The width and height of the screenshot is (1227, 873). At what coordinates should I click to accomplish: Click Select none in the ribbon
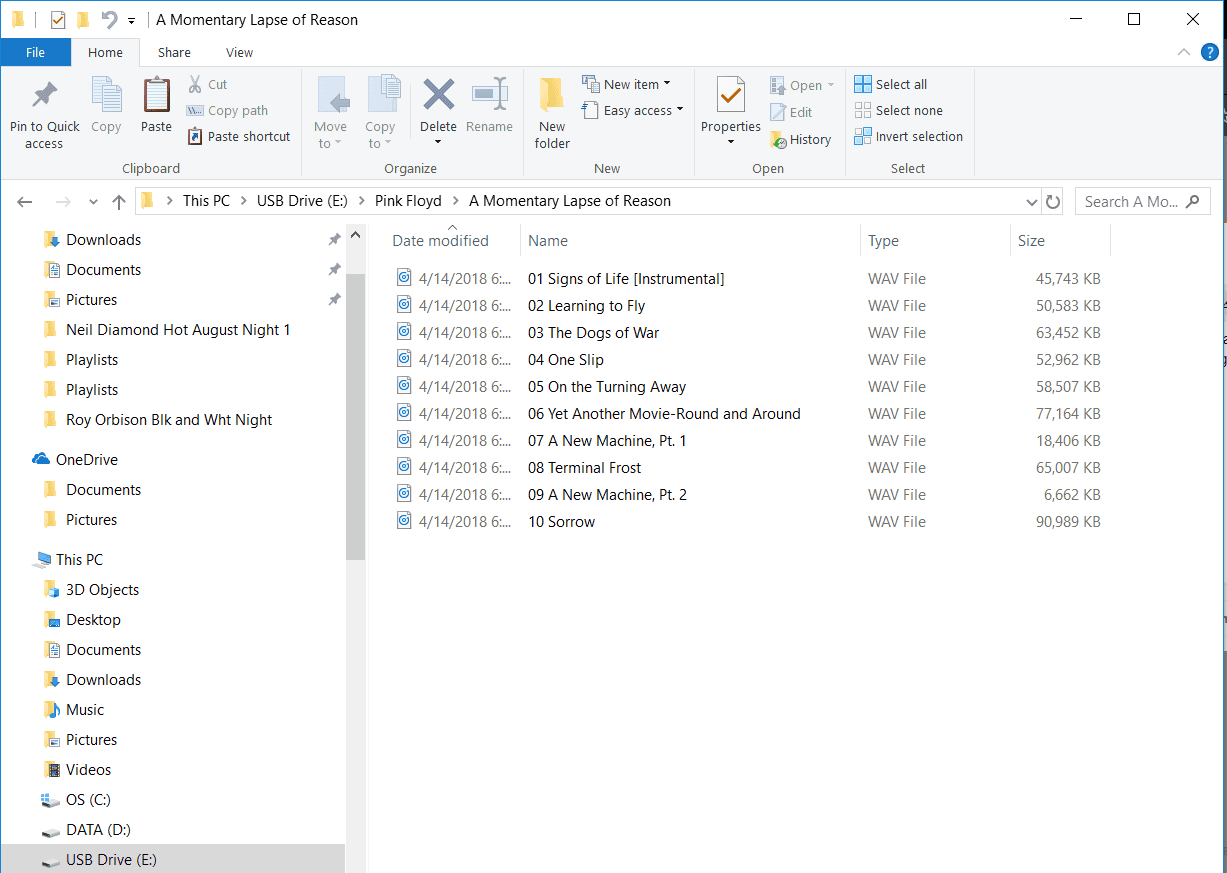(899, 110)
